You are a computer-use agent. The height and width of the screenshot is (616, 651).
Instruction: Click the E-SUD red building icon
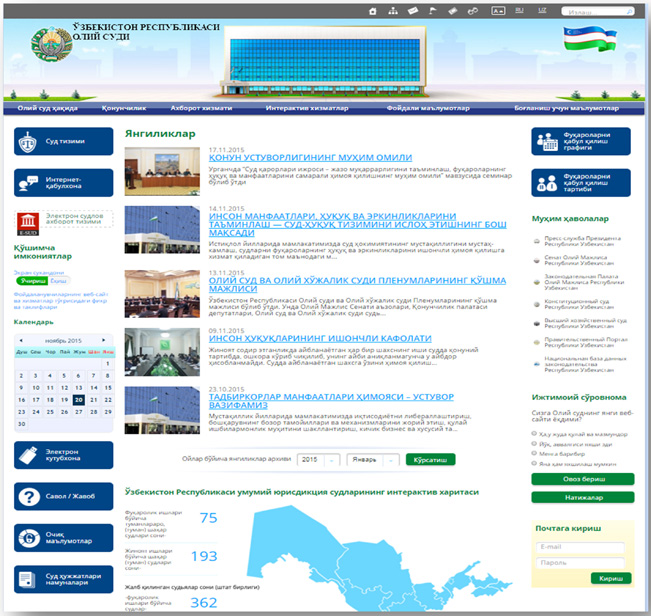(27, 220)
